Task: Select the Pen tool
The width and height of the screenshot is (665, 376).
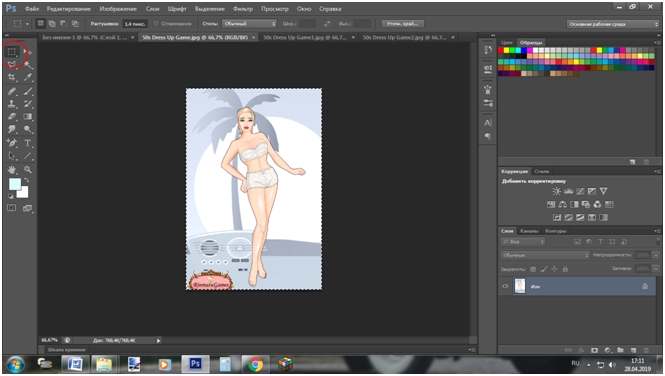Action: pos(11,143)
